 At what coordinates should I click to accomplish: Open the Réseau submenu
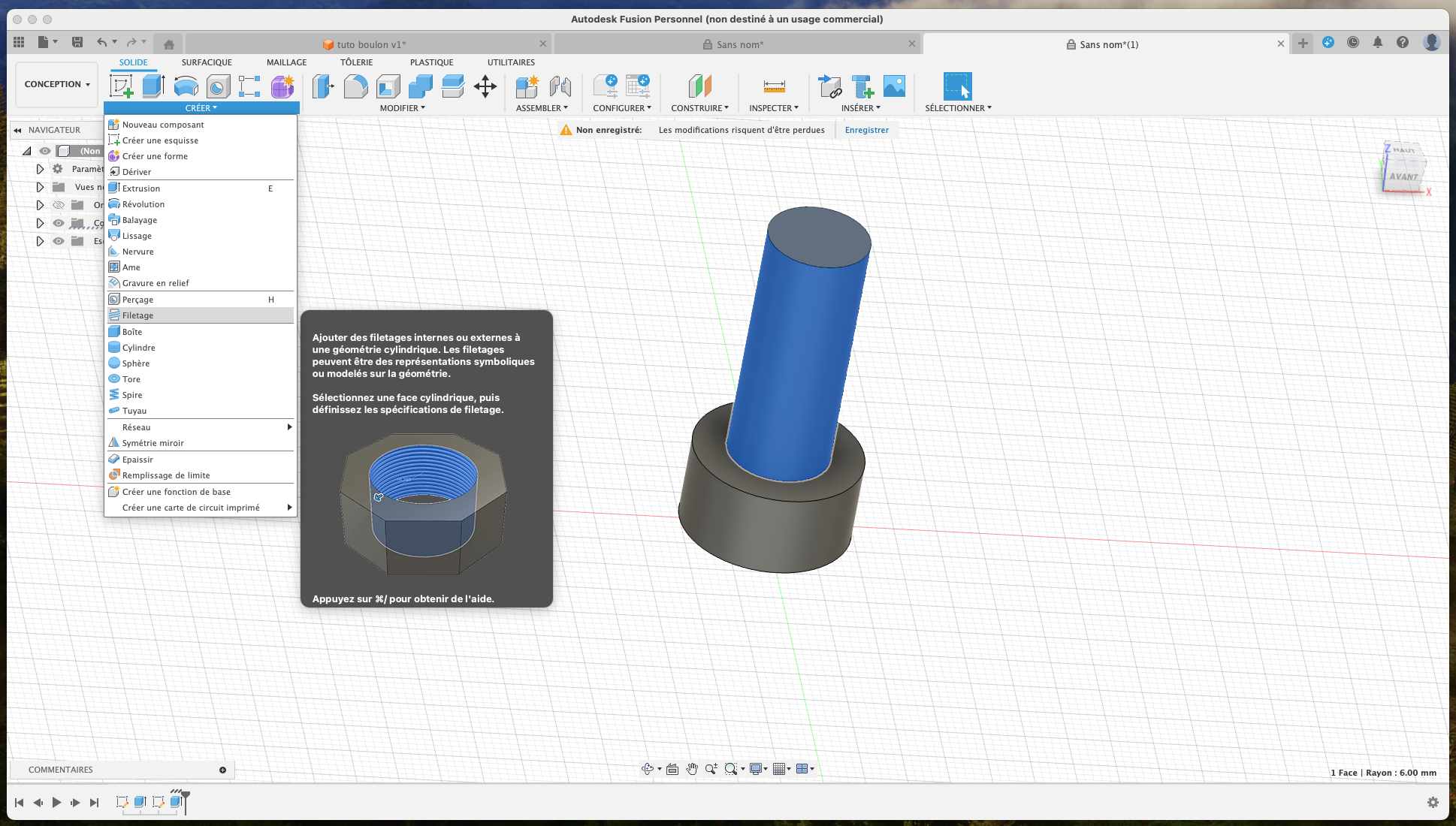201,427
